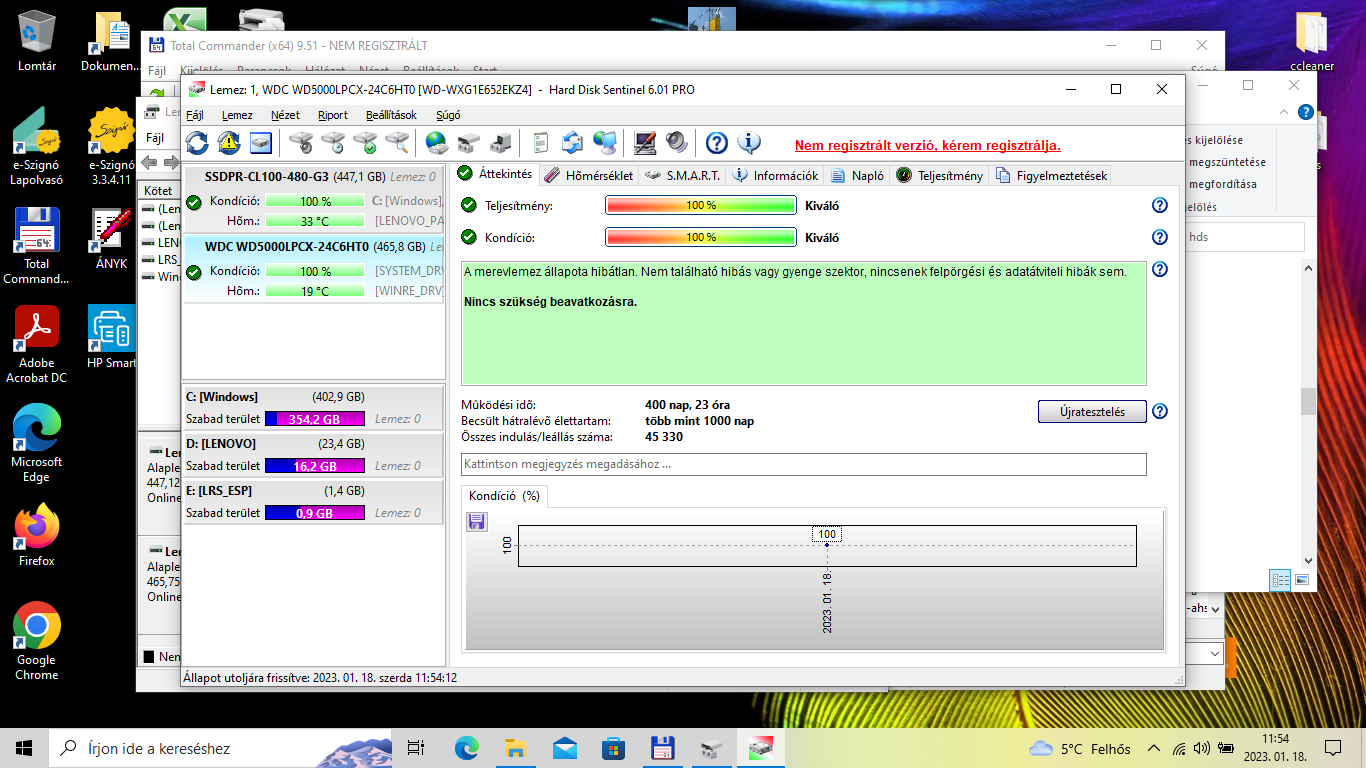The image size is (1366, 768).
Task: Click the disk with magnifier surface test icon
Action: click(x=397, y=143)
